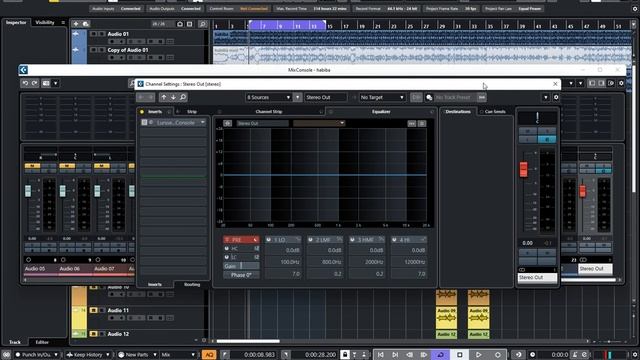The height and width of the screenshot is (360, 640).
Task: Select the Copy of Audio 01 track
Action: coord(128,50)
